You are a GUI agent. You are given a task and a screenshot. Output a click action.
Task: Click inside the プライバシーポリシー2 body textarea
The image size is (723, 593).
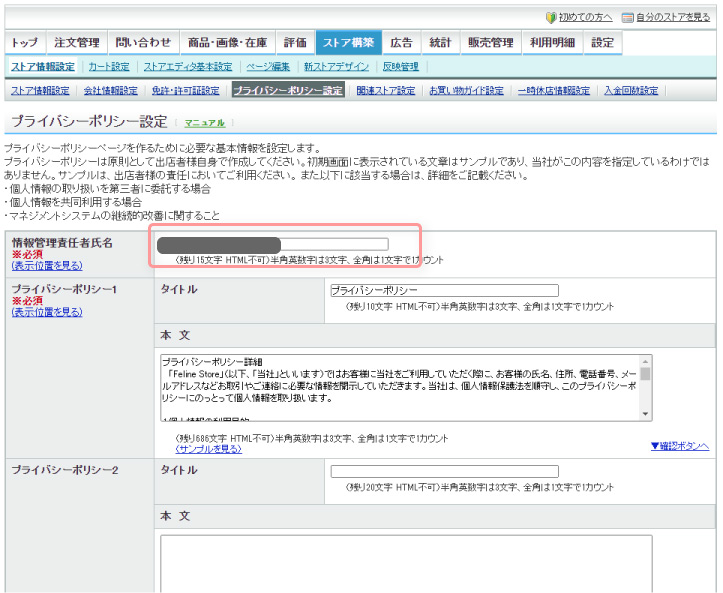tap(406, 564)
